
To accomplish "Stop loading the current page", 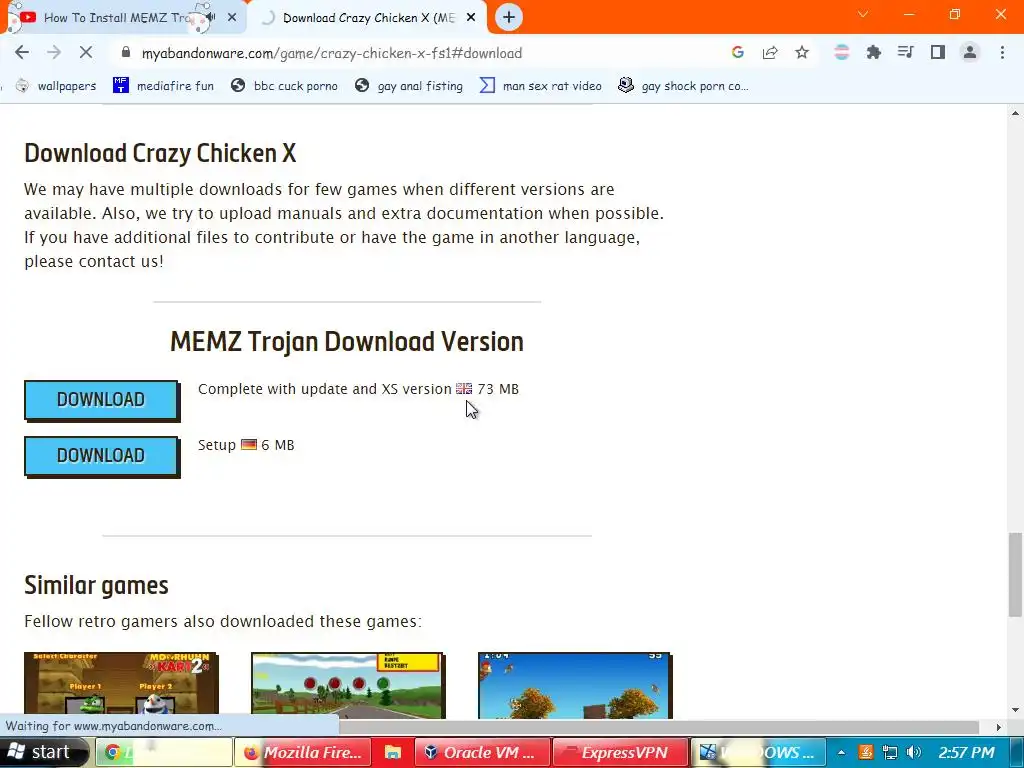I will point(86,53).
